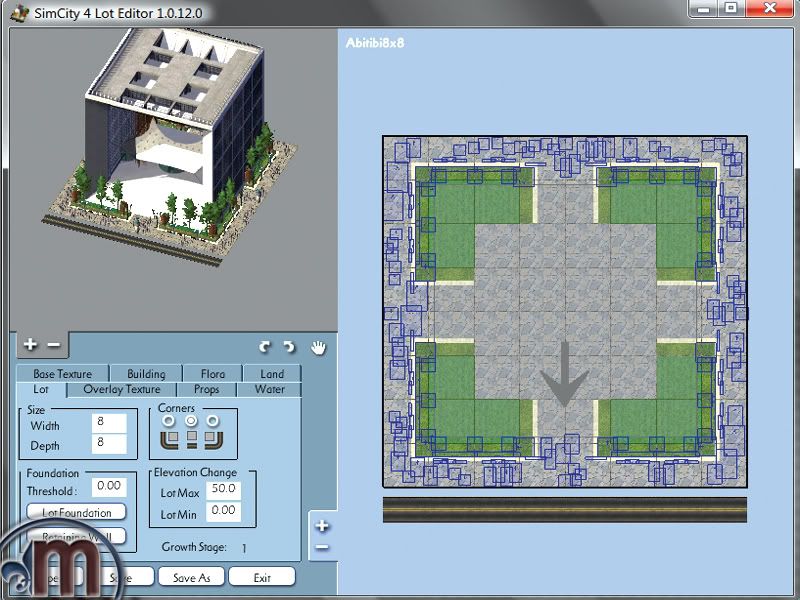Rotate the building preview clockwise
The width and height of the screenshot is (800, 600).
pos(289,347)
